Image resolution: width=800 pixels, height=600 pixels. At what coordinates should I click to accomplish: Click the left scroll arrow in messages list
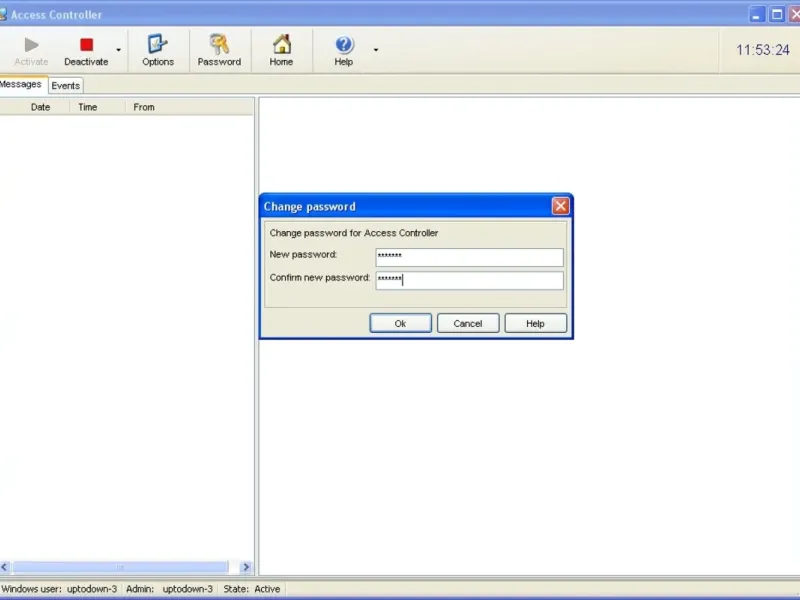point(5,567)
